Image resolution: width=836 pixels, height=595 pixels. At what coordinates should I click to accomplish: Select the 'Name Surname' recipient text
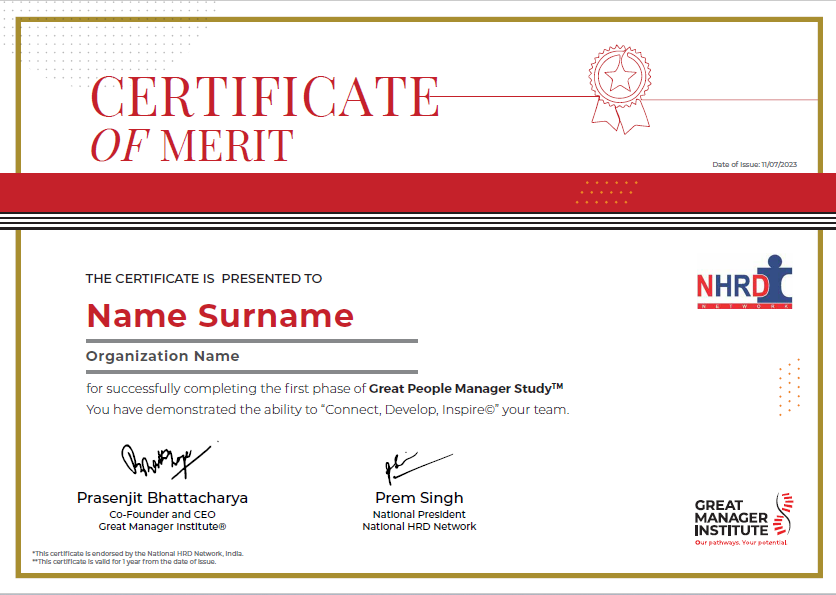[x=220, y=316]
